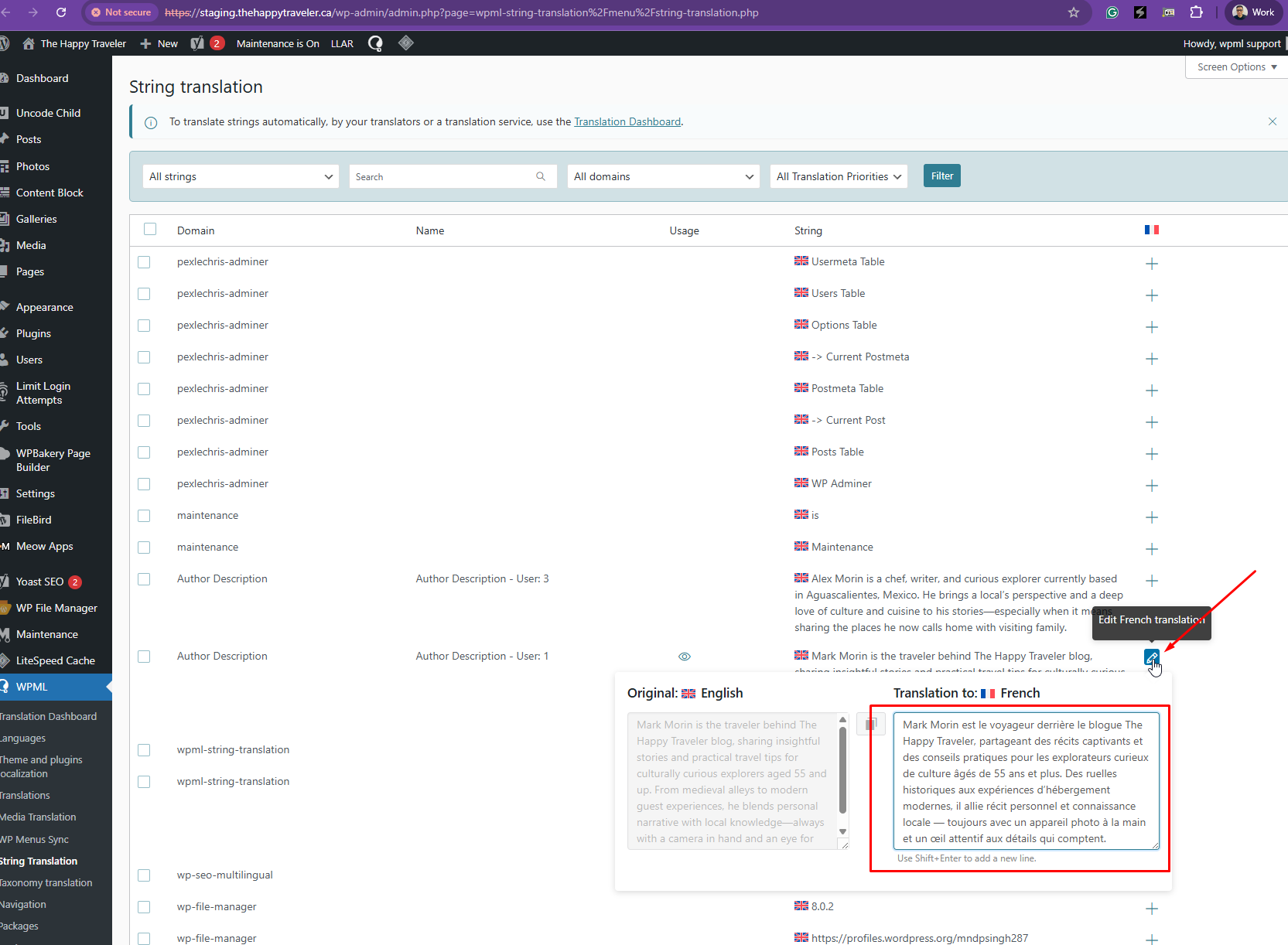Screen dimensions: 1288x945
Task: Check the Maintenance string row checkbox
Action: coord(144,548)
